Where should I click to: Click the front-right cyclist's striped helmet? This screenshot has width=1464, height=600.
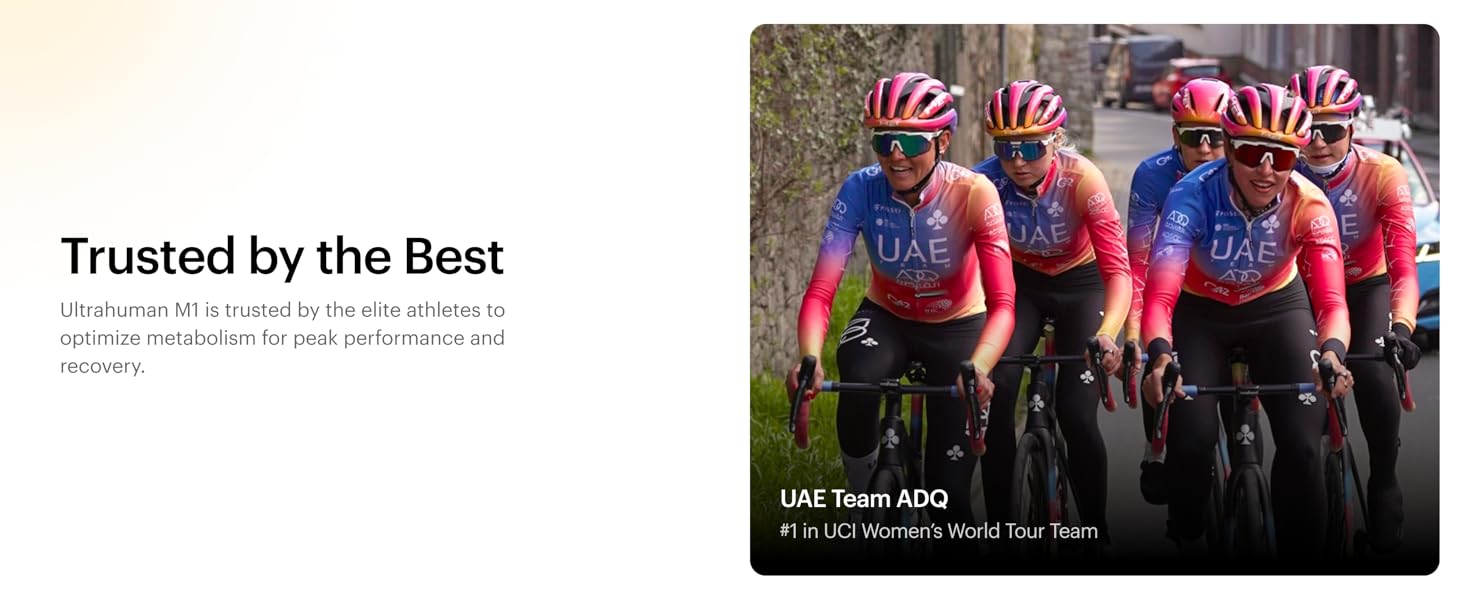1264,115
